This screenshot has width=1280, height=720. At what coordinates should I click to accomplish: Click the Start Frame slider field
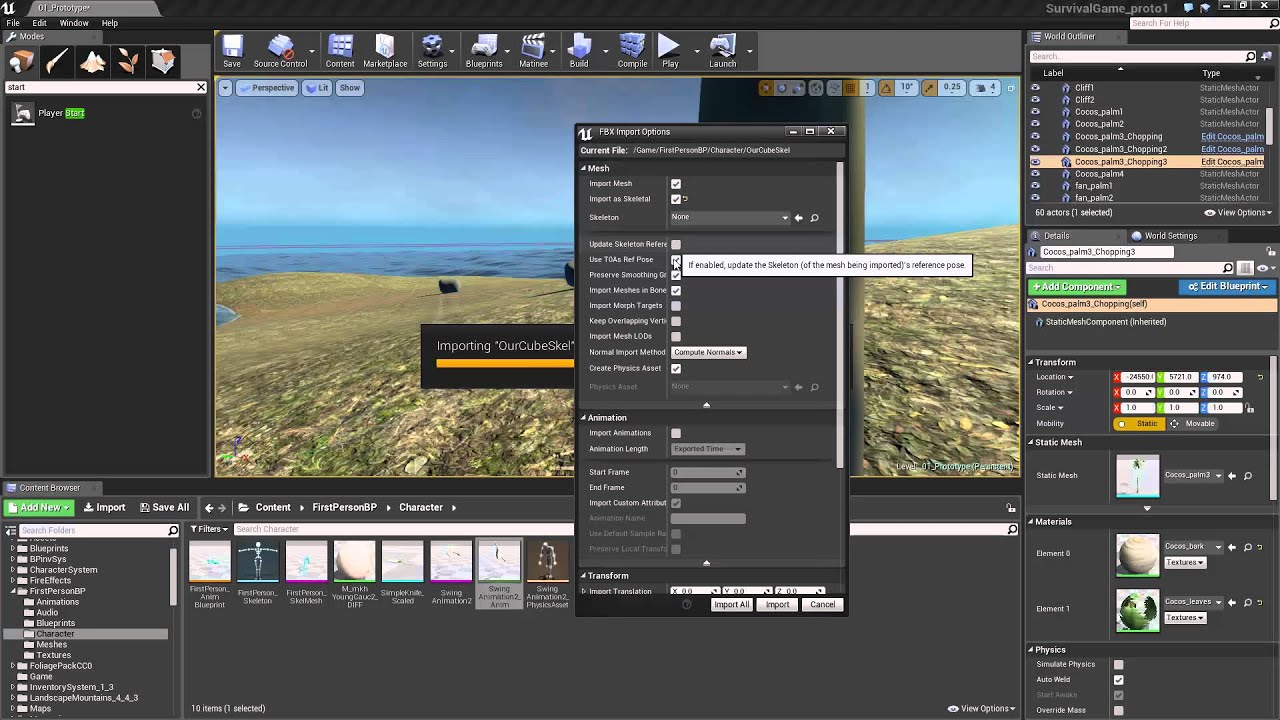click(x=707, y=472)
